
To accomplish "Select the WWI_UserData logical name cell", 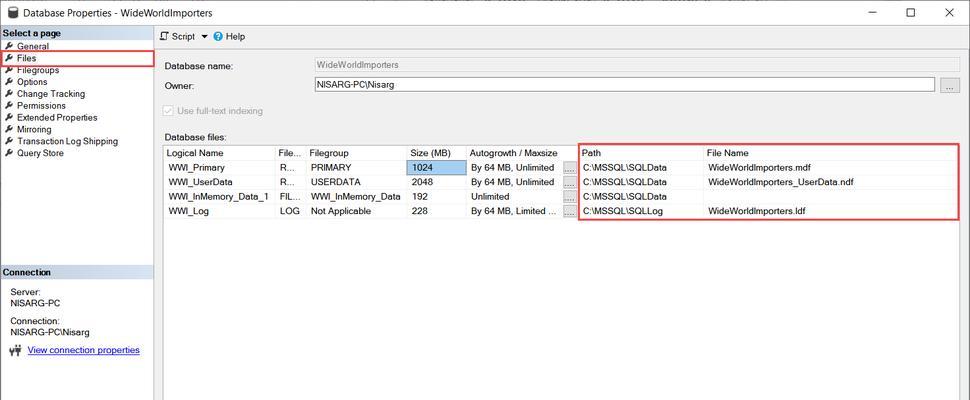I will (220, 182).
